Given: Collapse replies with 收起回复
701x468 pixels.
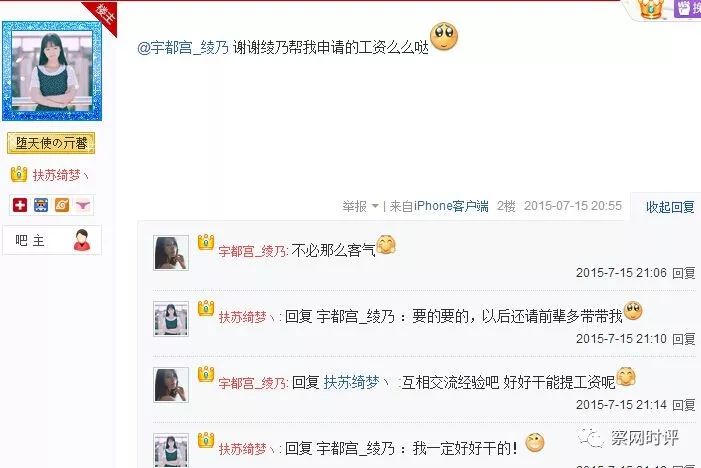Looking at the screenshot, I should click(x=669, y=207).
